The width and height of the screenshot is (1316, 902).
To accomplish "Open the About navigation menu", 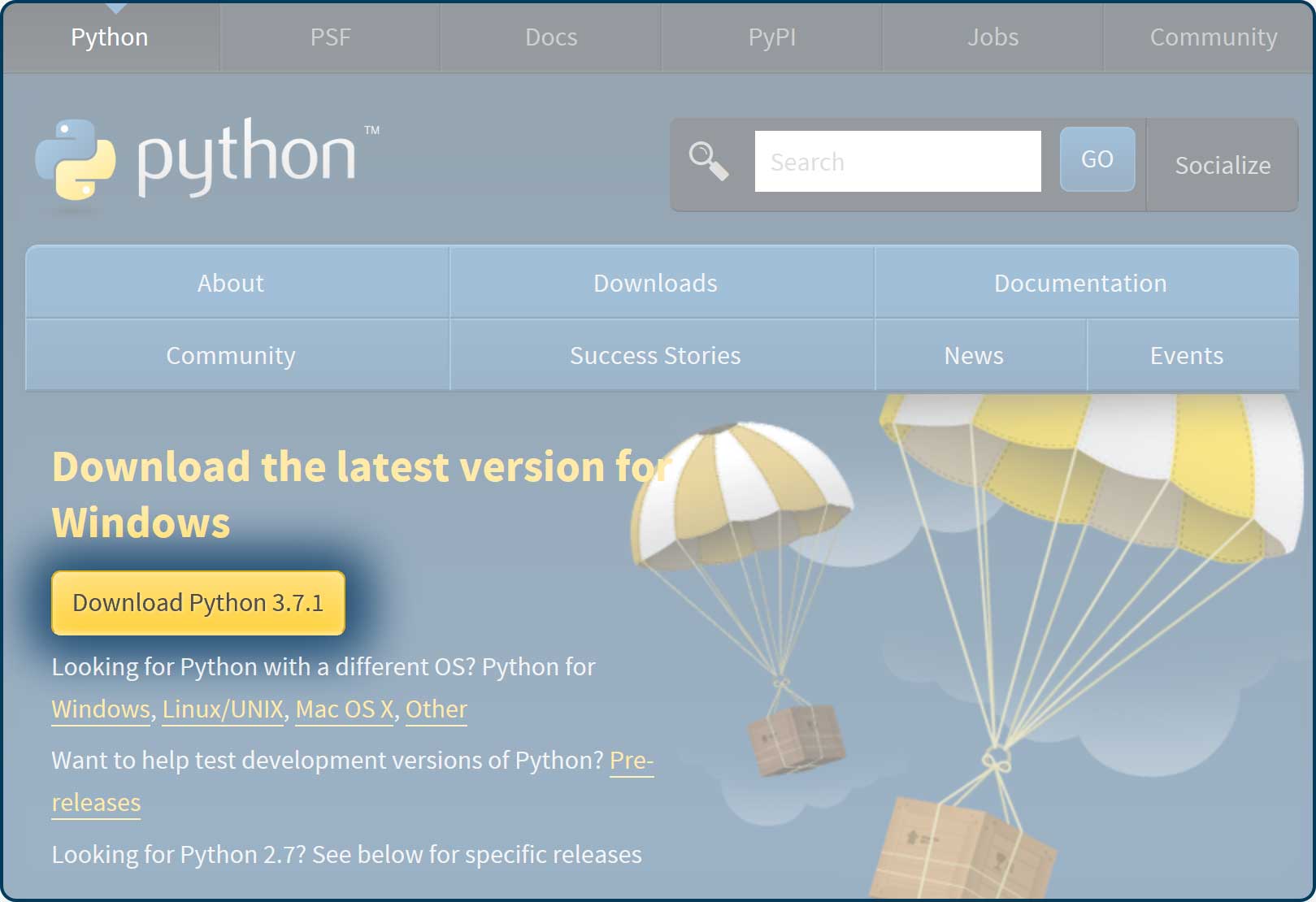I will pos(231,283).
